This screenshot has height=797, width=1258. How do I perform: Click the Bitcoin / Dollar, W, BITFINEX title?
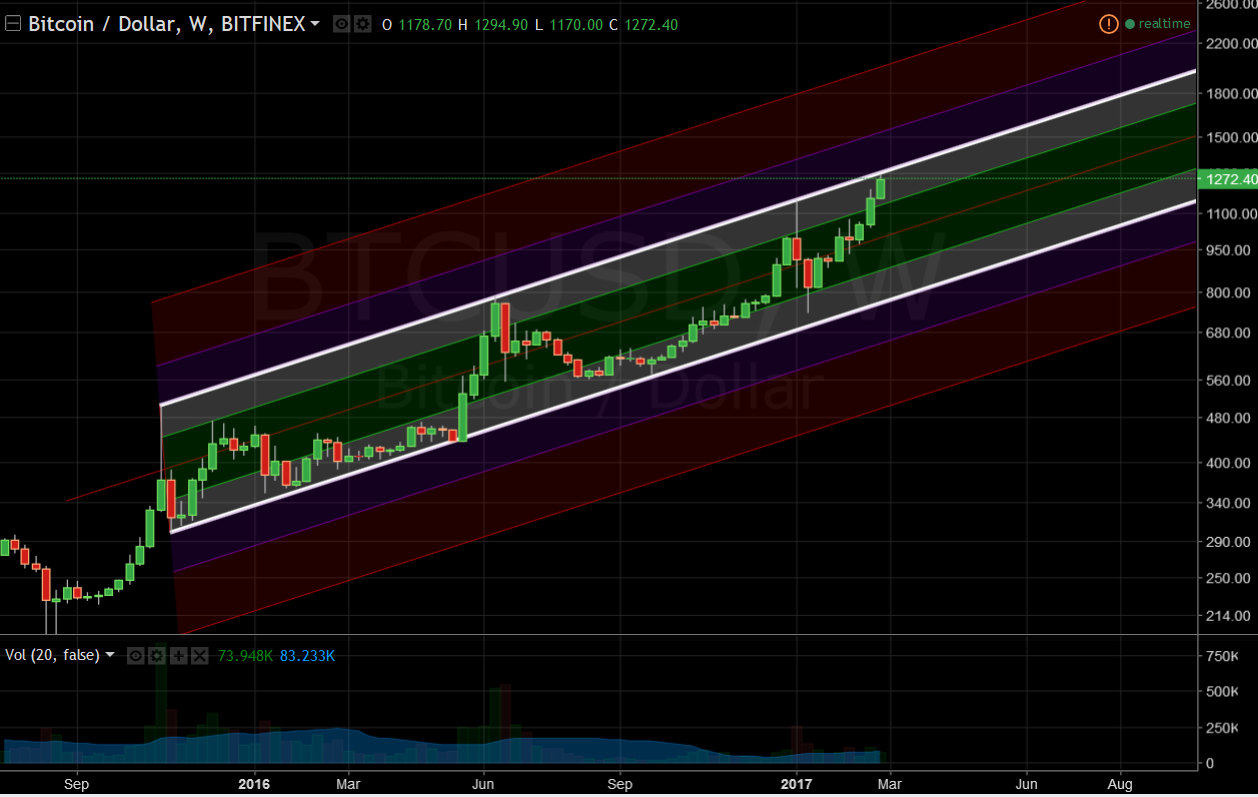click(166, 24)
